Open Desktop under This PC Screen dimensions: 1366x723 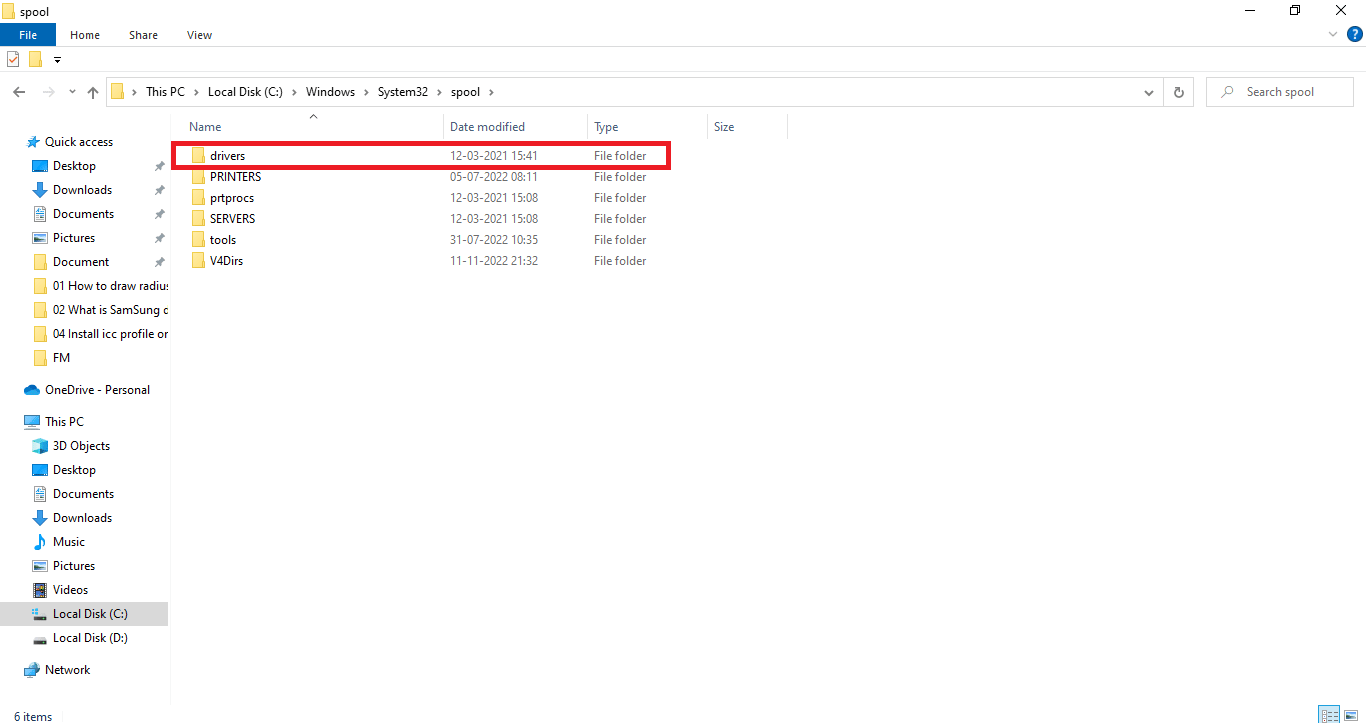point(74,470)
